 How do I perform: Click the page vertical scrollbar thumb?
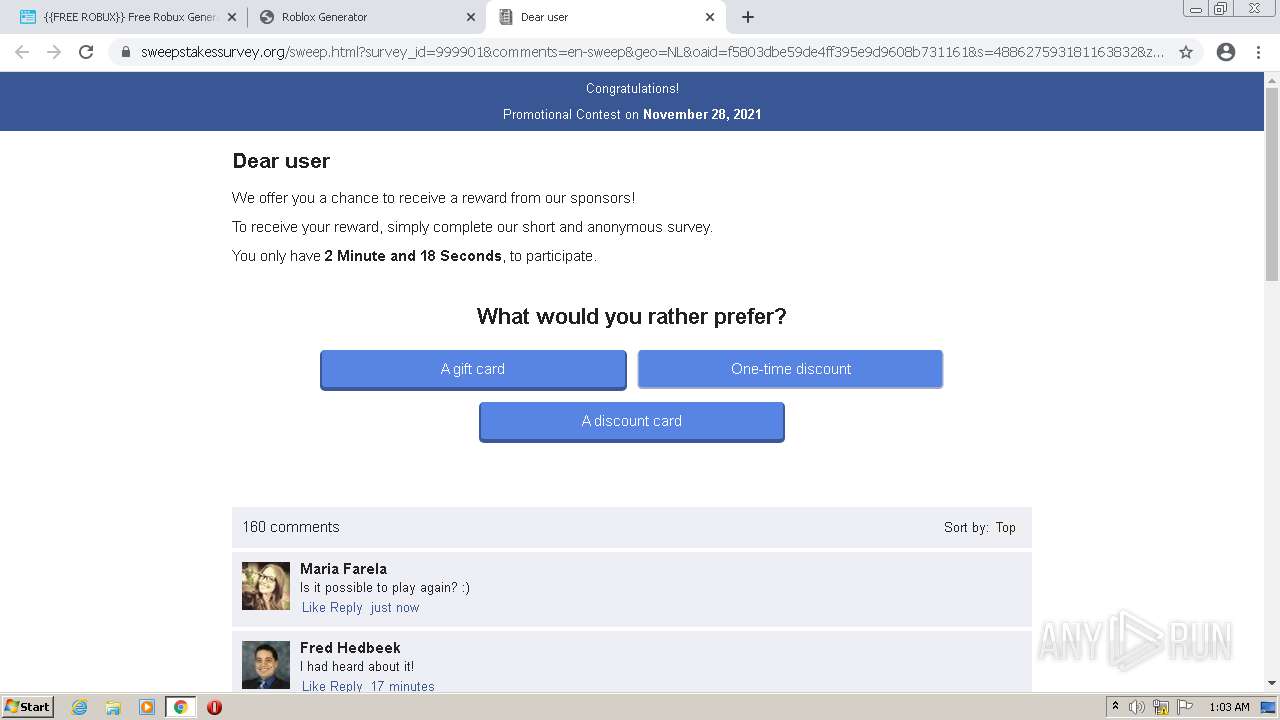coord(1272,184)
